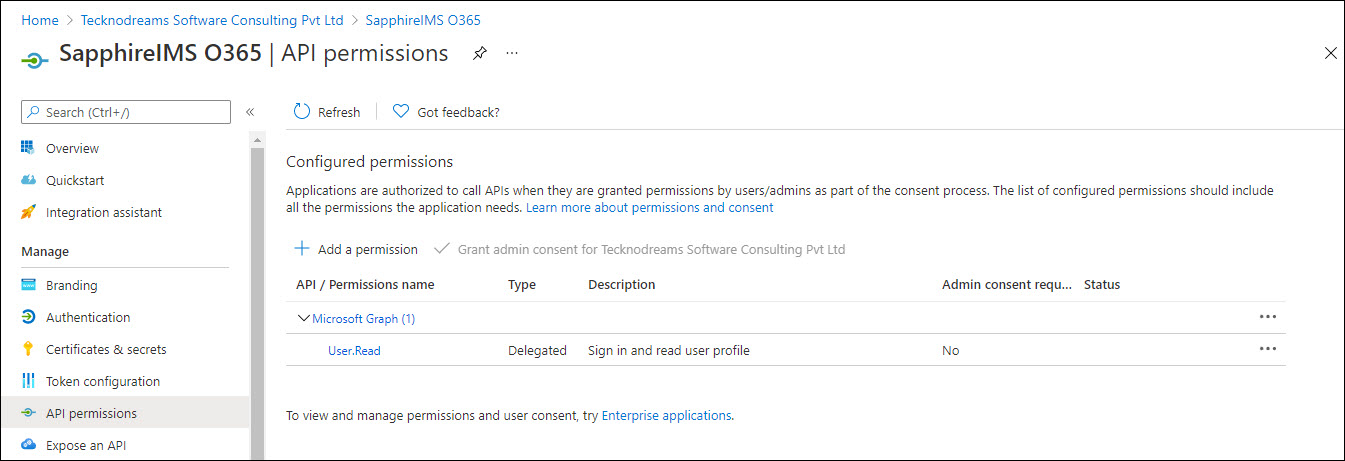This screenshot has height=461, width=1345.
Task: Click the plus icon for Add a permission
Action: click(x=302, y=249)
